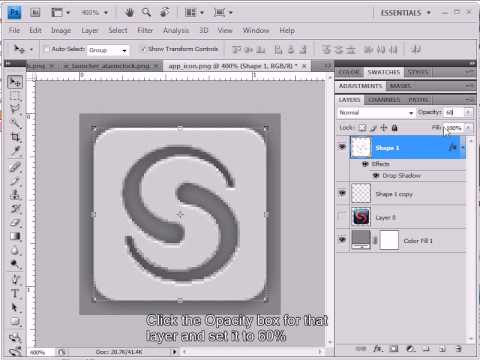
Task: Select the Move tool in toolbox
Action: coord(15,82)
